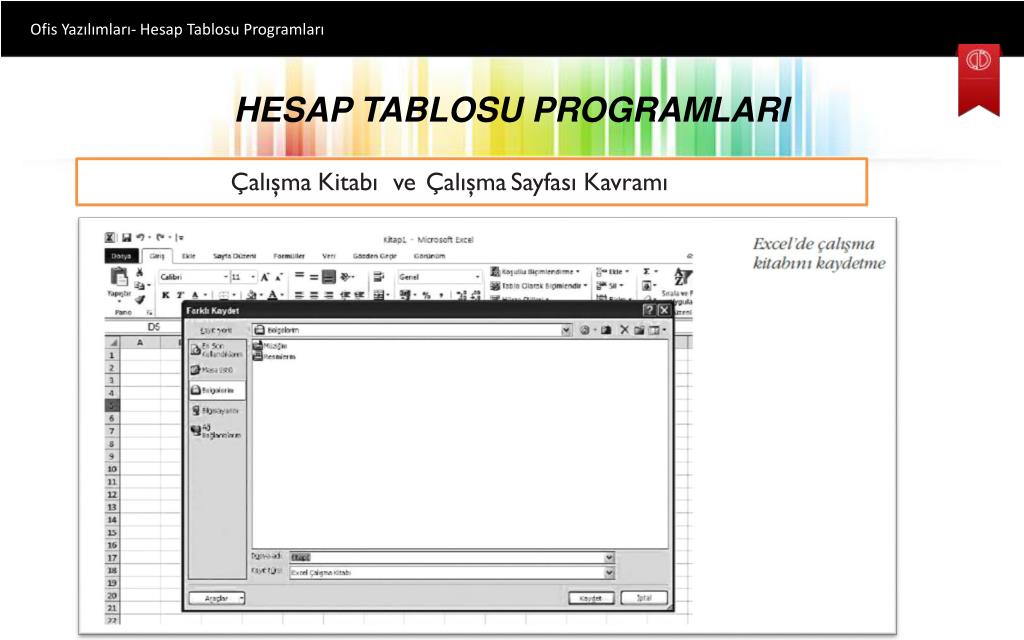Open the Kayıt türü file type combo box
The width and height of the screenshot is (1024, 640).
tap(451, 573)
